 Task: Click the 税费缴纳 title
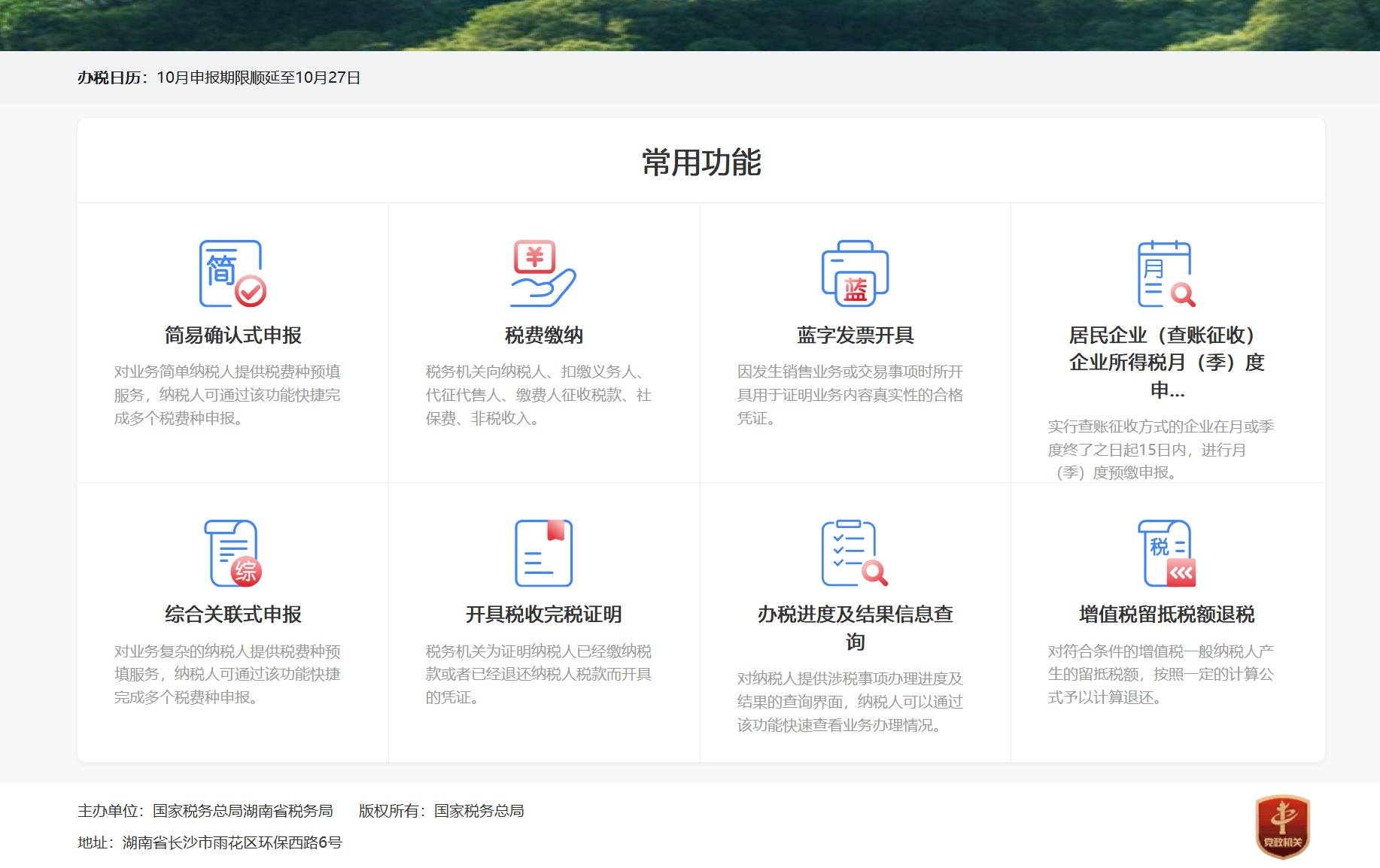coord(543,335)
